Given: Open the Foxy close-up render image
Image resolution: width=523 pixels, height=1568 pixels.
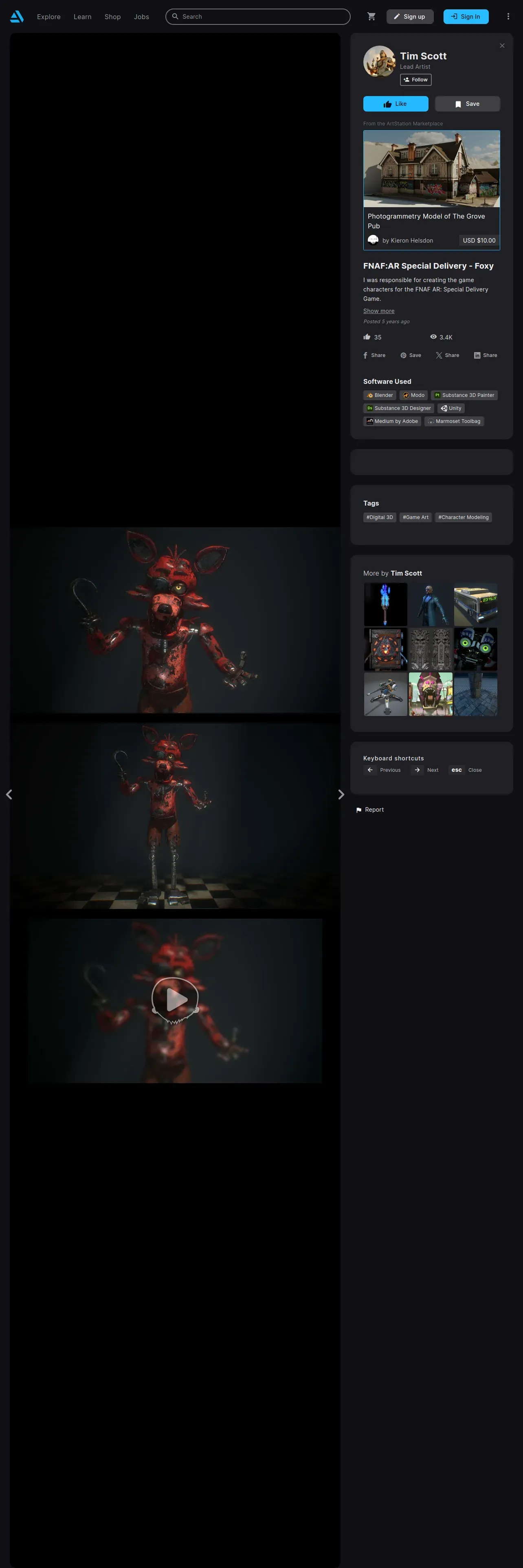Looking at the screenshot, I should (175, 620).
